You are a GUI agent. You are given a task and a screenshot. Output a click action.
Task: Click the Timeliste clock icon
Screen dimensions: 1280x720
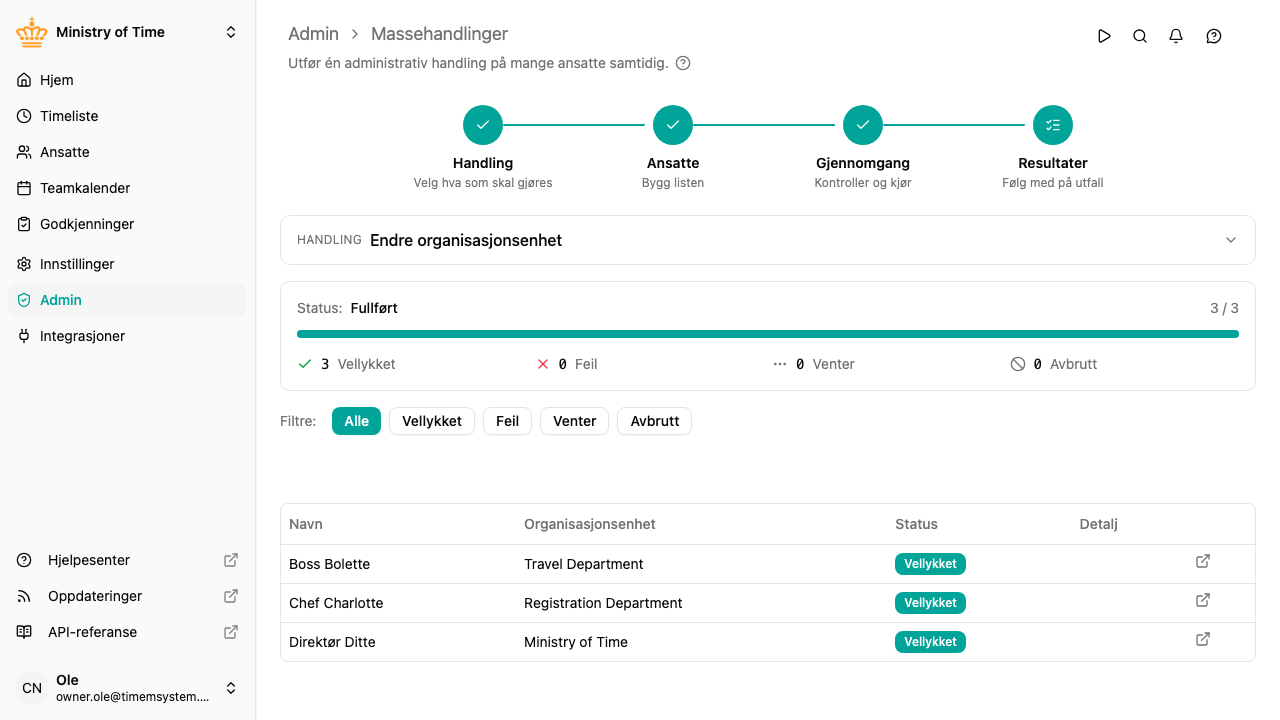point(24,116)
